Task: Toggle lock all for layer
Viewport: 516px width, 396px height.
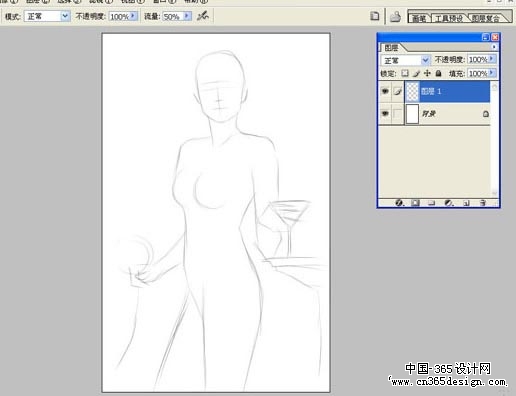Action: pyautogui.click(x=438, y=73)
